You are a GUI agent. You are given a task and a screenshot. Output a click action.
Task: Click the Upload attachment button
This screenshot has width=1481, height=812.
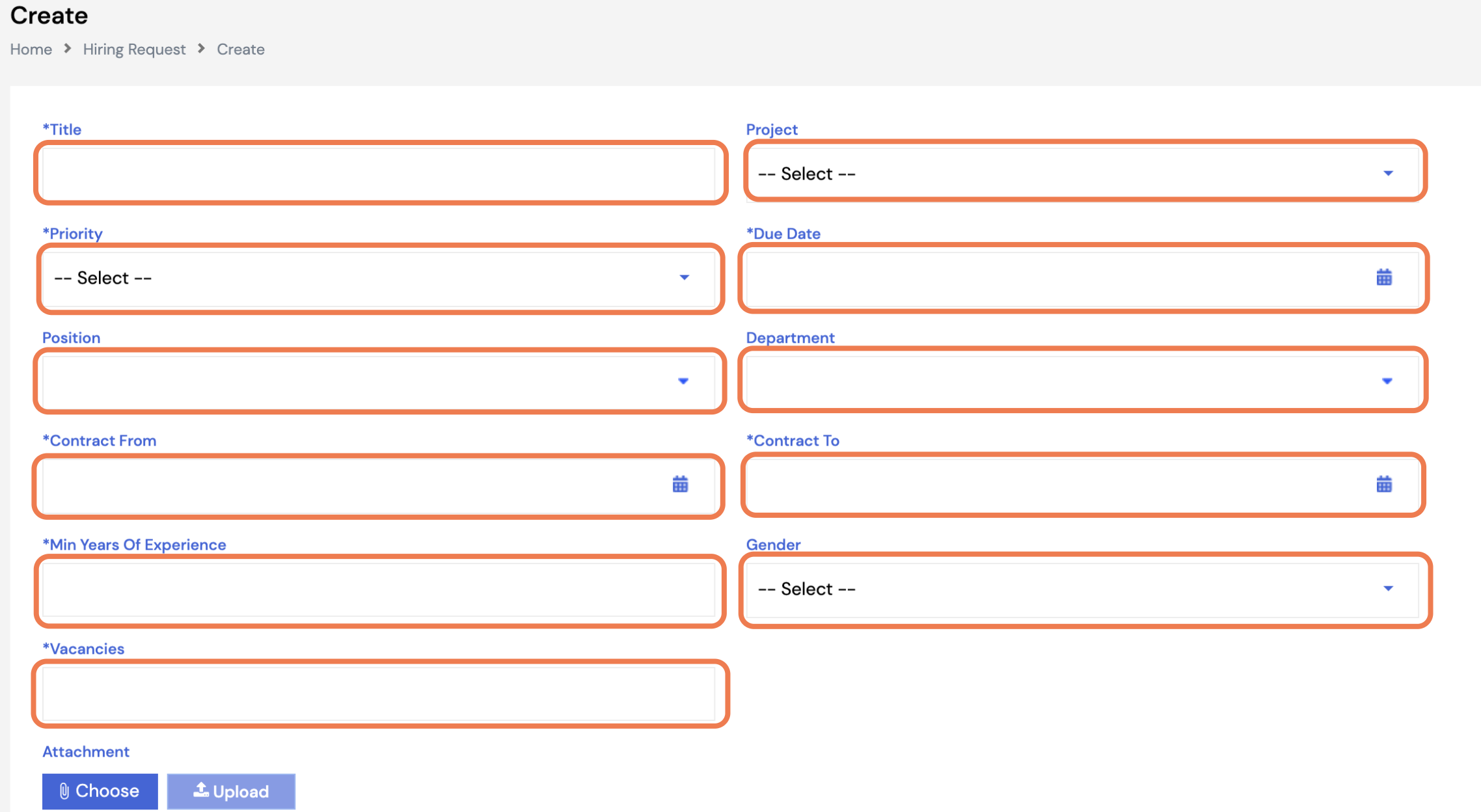[x=231, y=791]
